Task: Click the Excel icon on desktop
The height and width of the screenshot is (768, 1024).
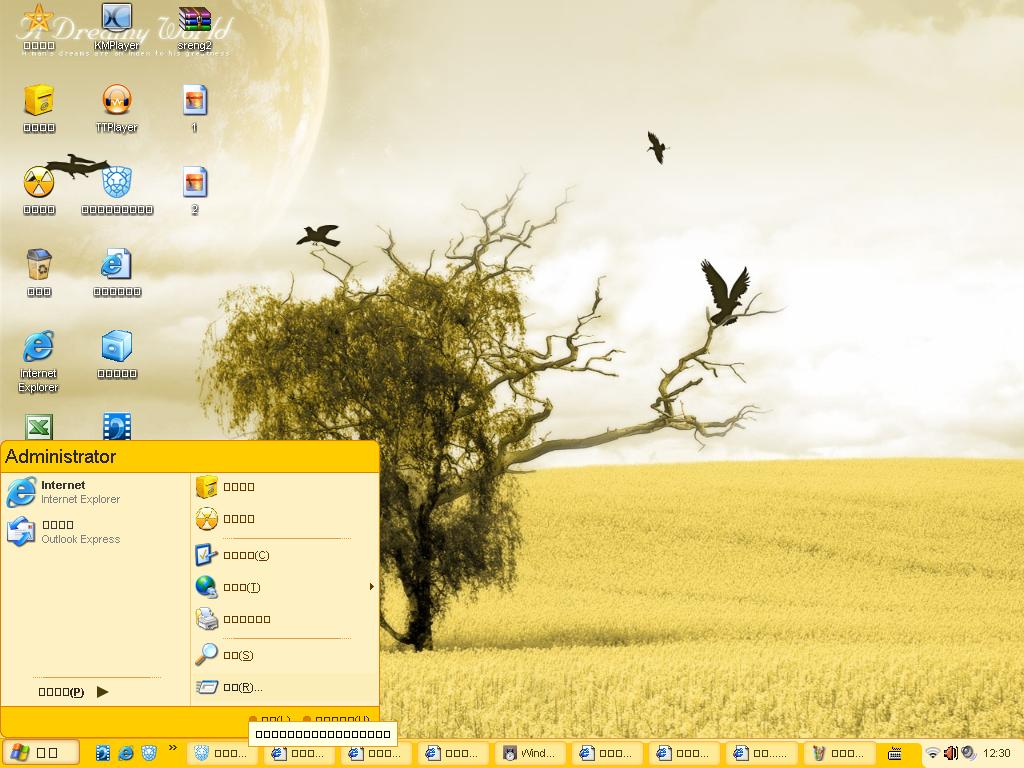Action: (39, 428)
